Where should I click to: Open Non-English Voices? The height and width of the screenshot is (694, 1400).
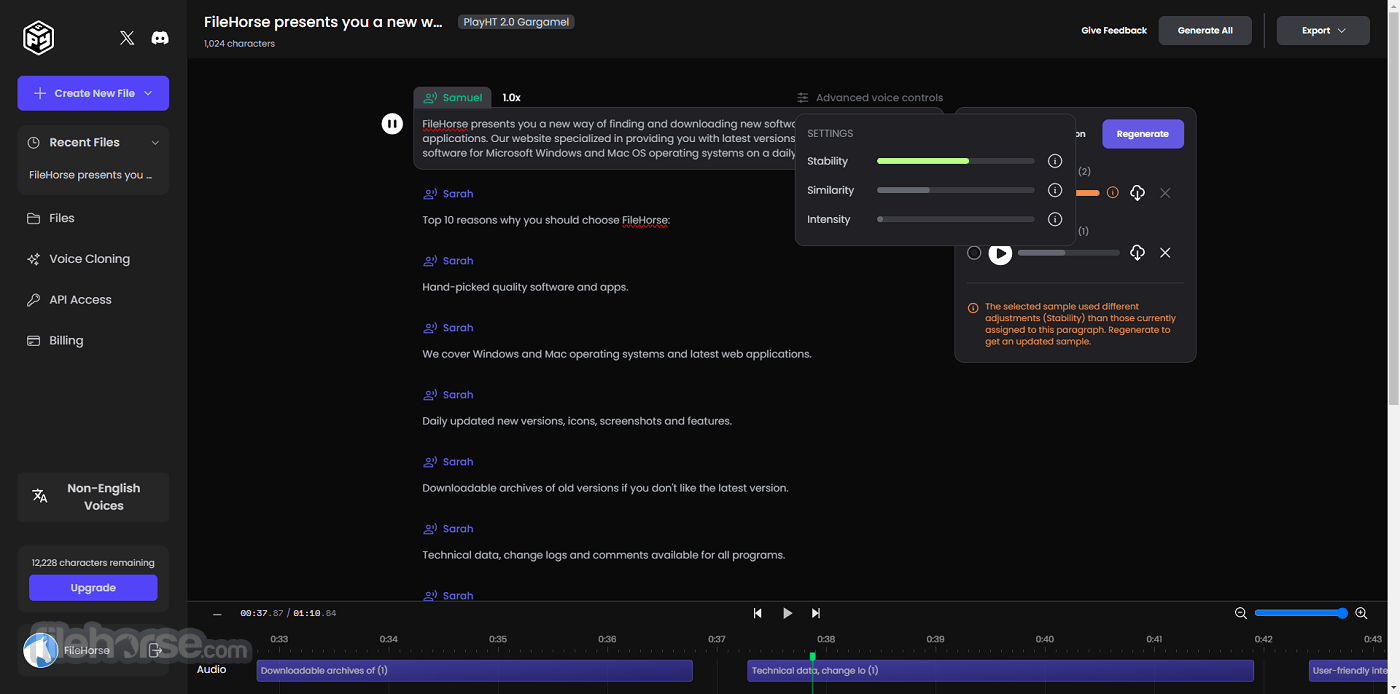(x=93, y=497)
